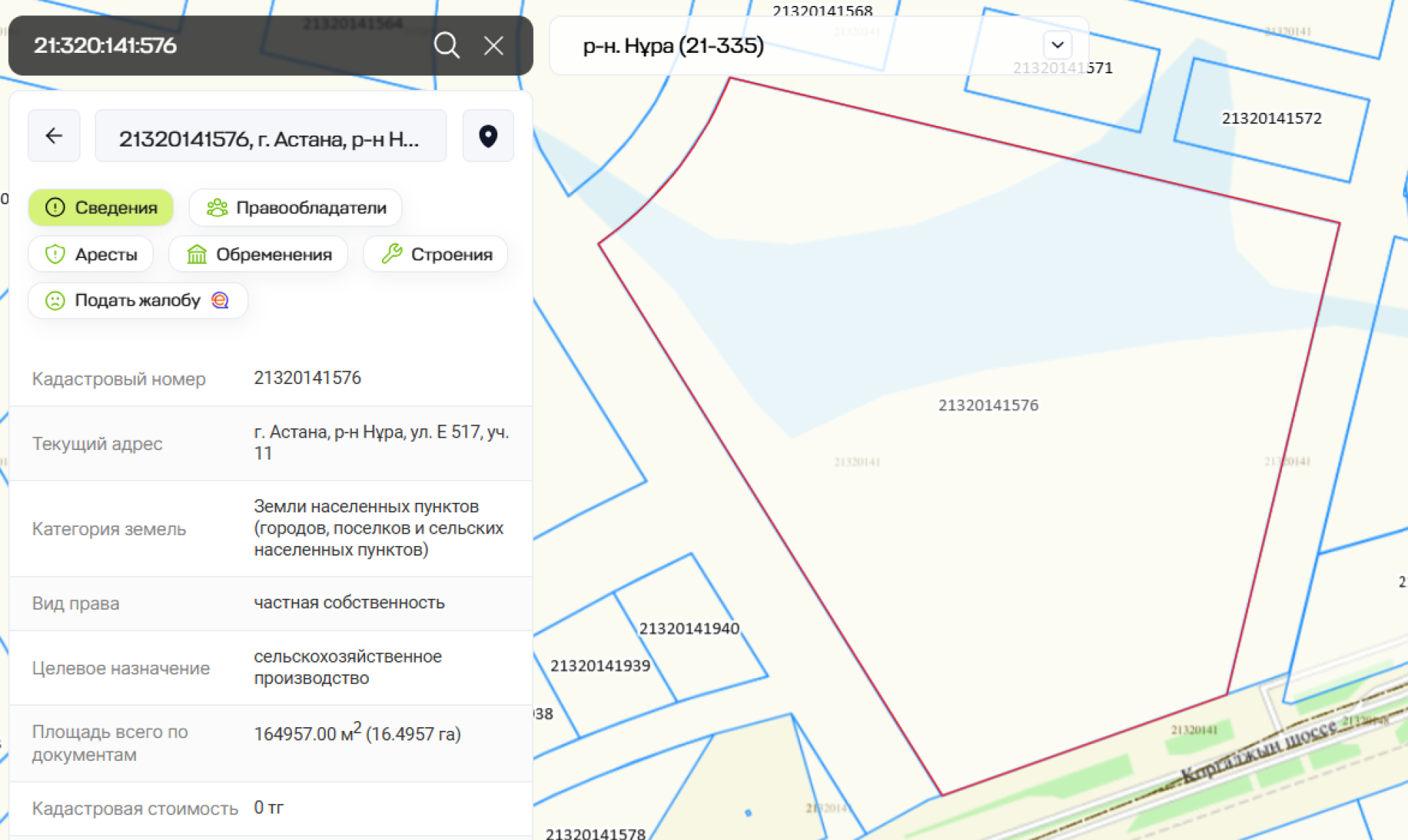Open the Аресты section
The image size is (1408, 840).
click(91, 254)
